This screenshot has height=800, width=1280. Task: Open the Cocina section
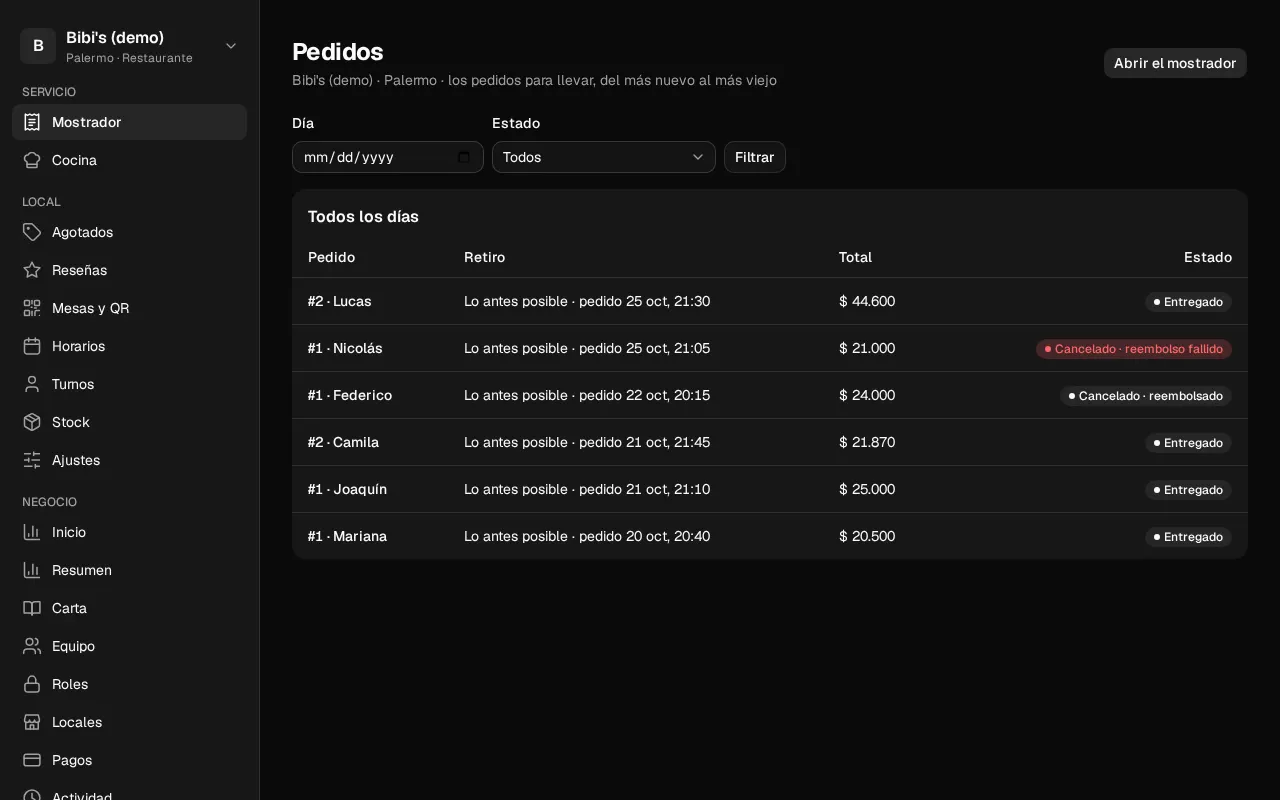point(129,160)
